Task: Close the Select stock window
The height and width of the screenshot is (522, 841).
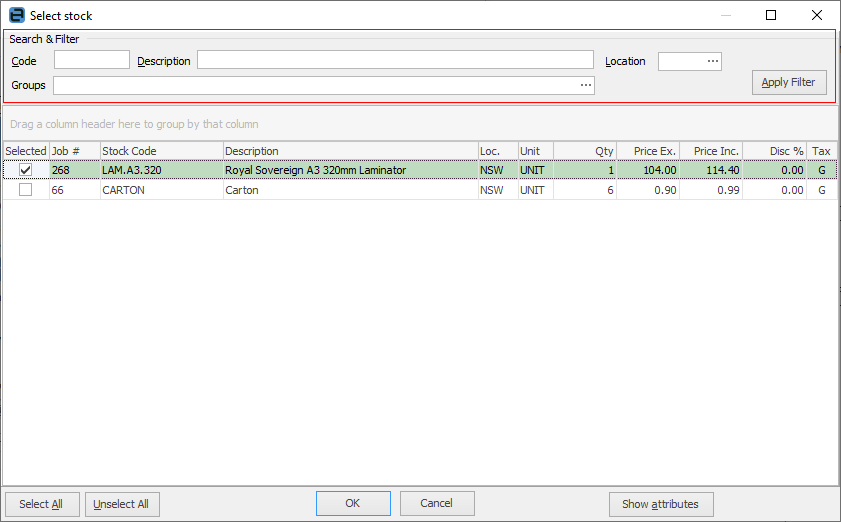Action: 817,15
